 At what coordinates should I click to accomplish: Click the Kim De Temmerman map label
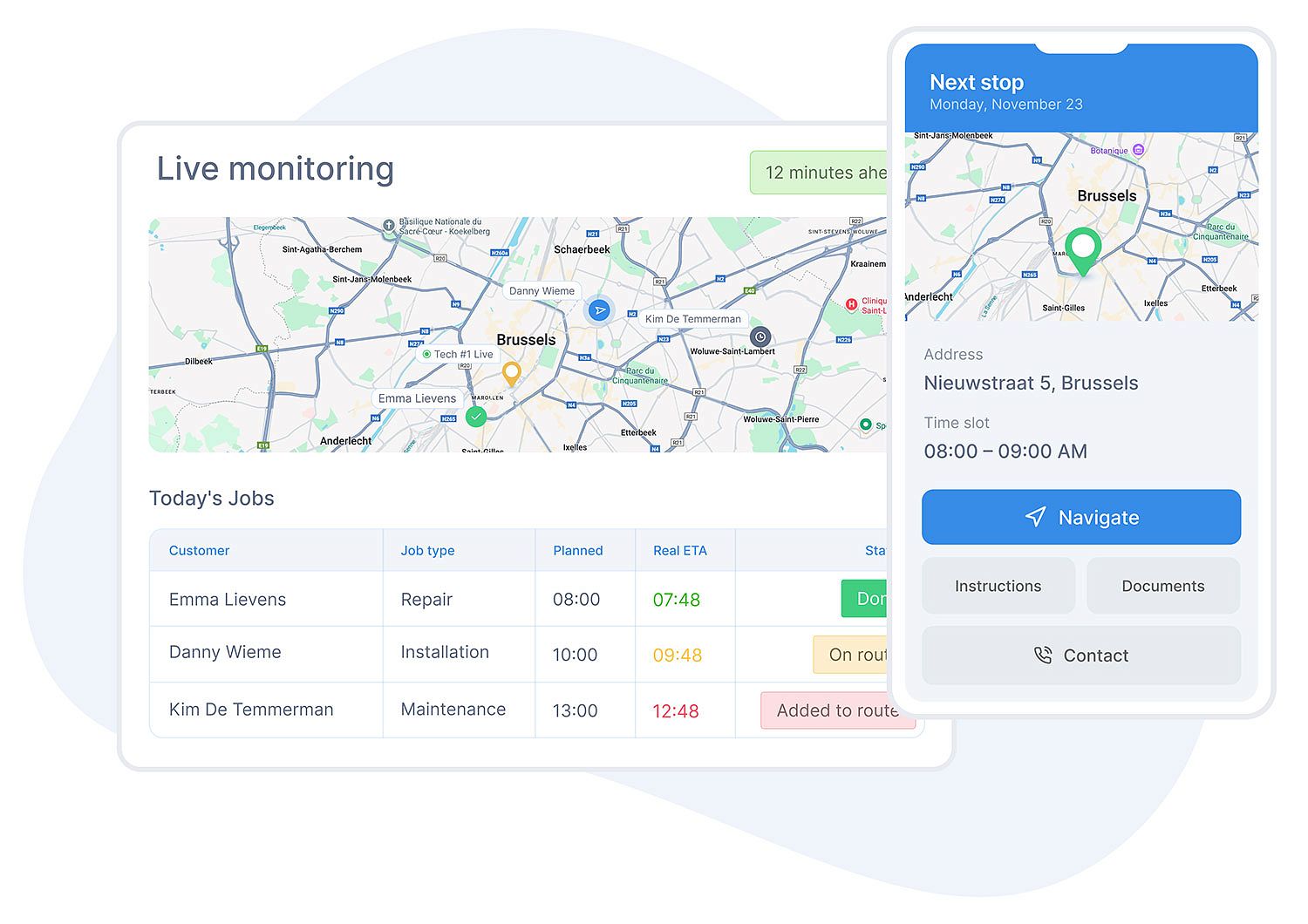[x=693, y=319]
